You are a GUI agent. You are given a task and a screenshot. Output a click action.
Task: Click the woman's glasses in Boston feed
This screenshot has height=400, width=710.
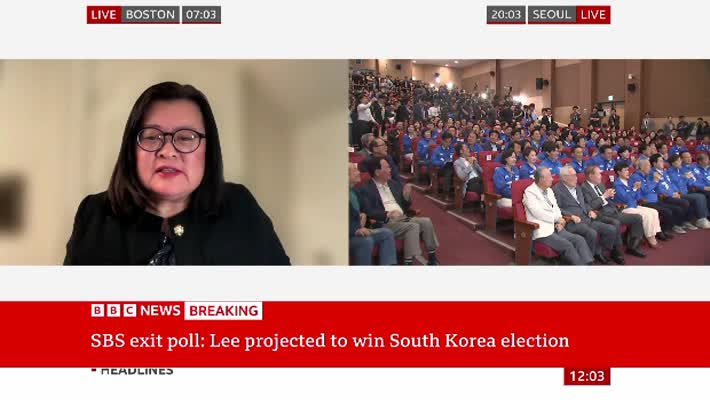click(x=171, y=140)
